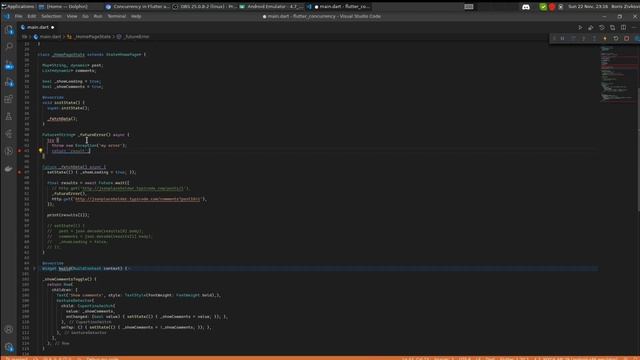640x360 pixels.
Task: Click the lightbulb quick-fix icon
Action: 40,151
